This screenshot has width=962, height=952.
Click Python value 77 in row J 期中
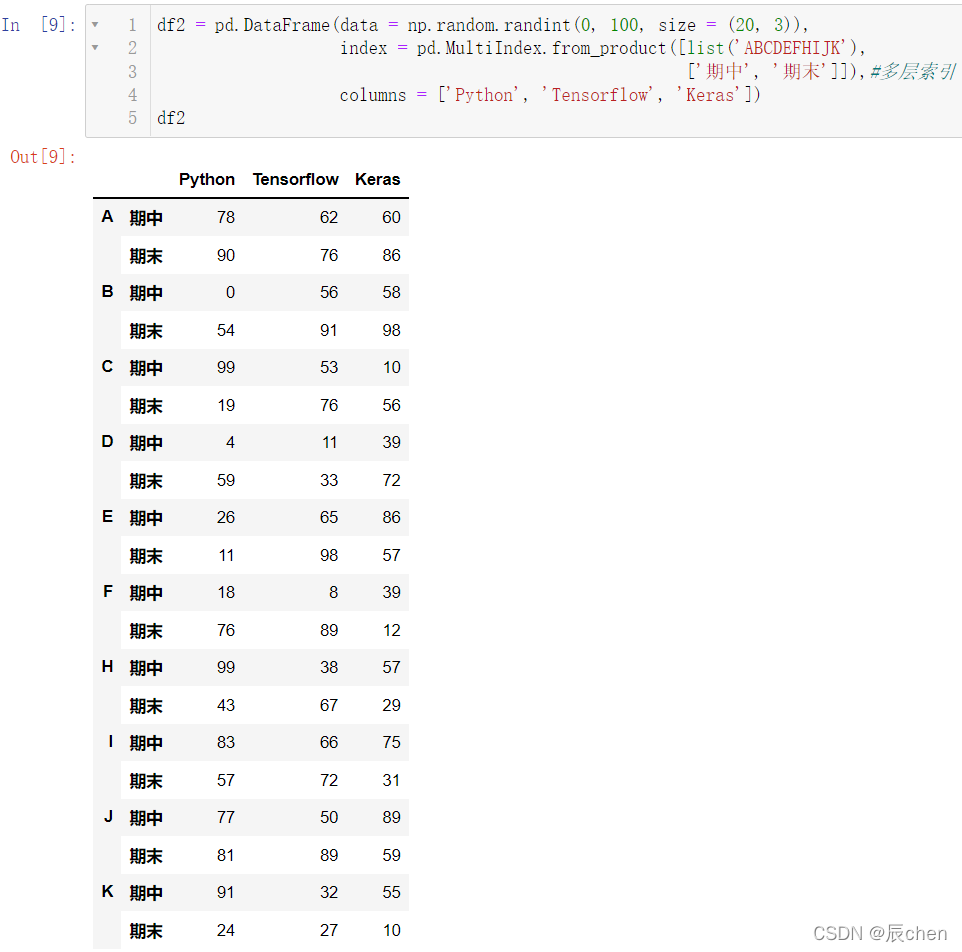pos(226,818)
